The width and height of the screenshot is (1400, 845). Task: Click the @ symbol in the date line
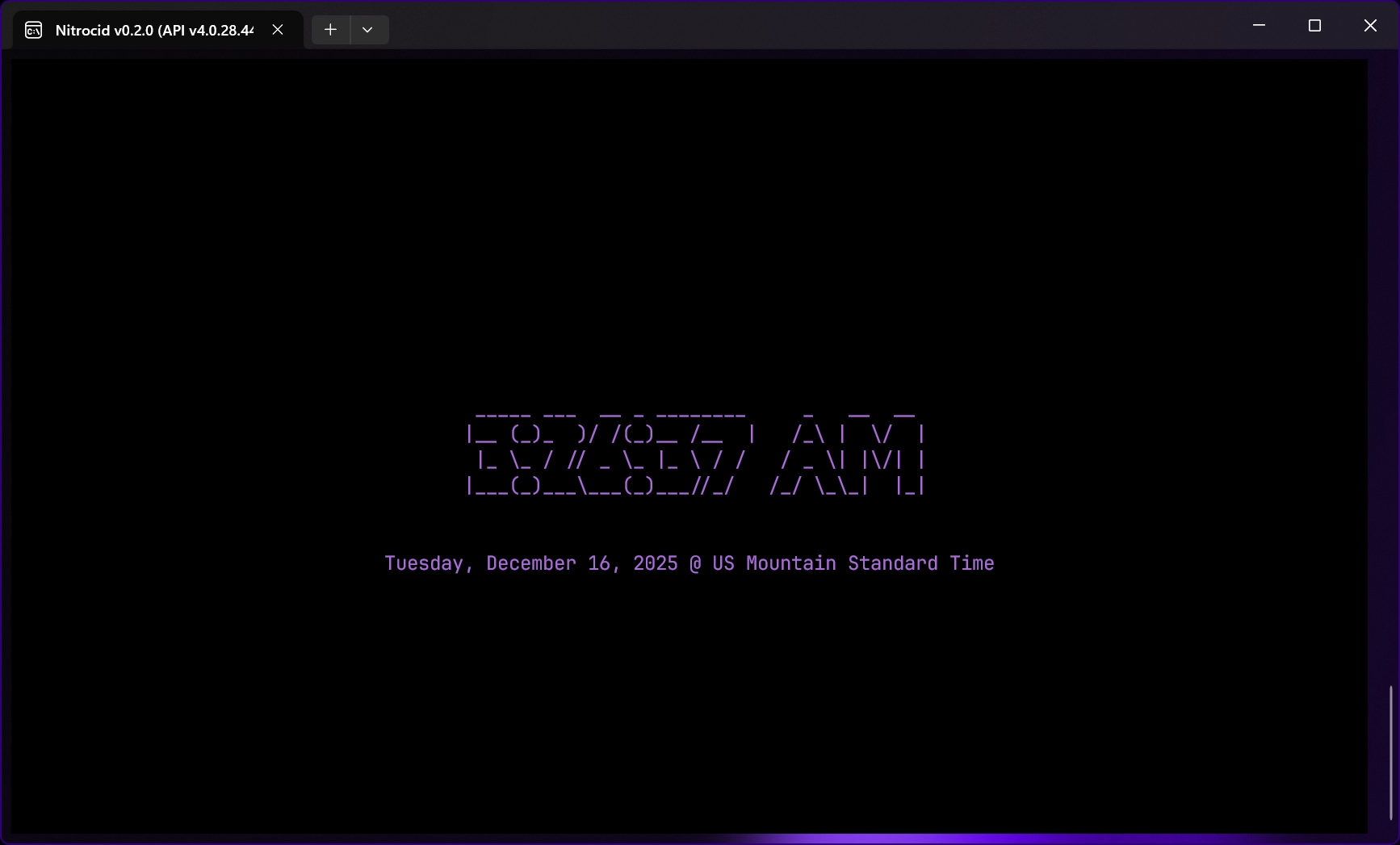[695, 563]
